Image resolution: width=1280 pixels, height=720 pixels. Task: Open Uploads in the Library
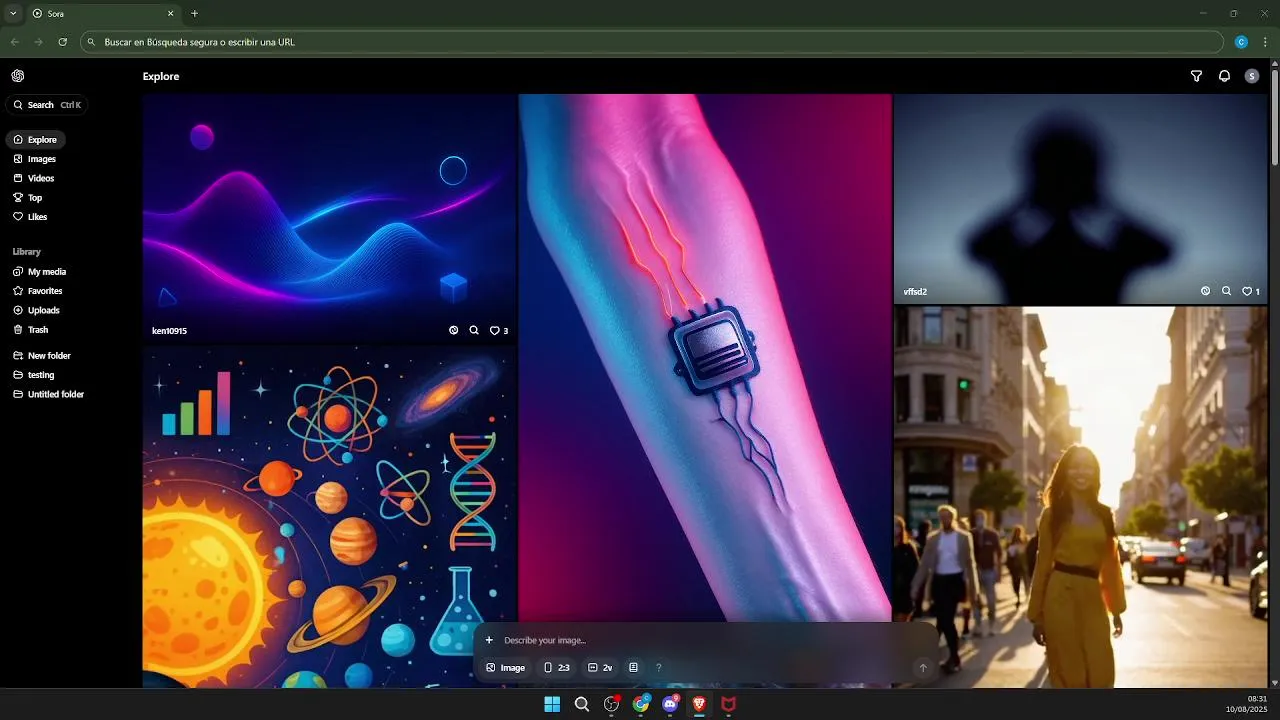pyautogui.click(x=37, y=310)
